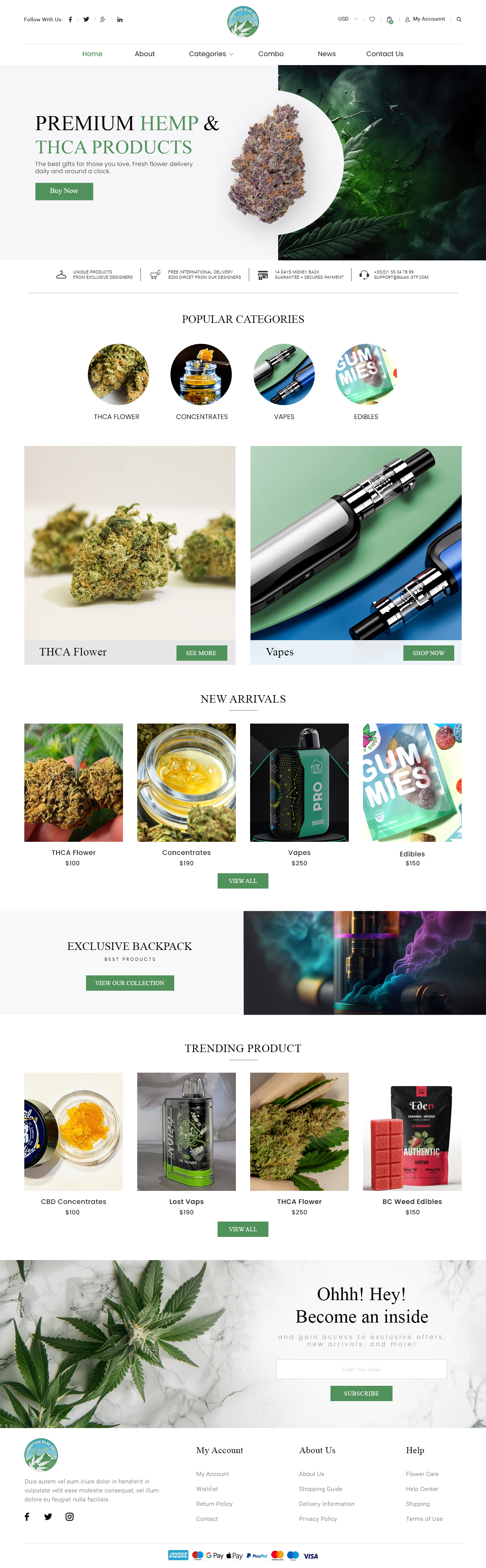Expand the USD currency dropdown
Screen dimensions: 486x1568
tap(348, 19)
